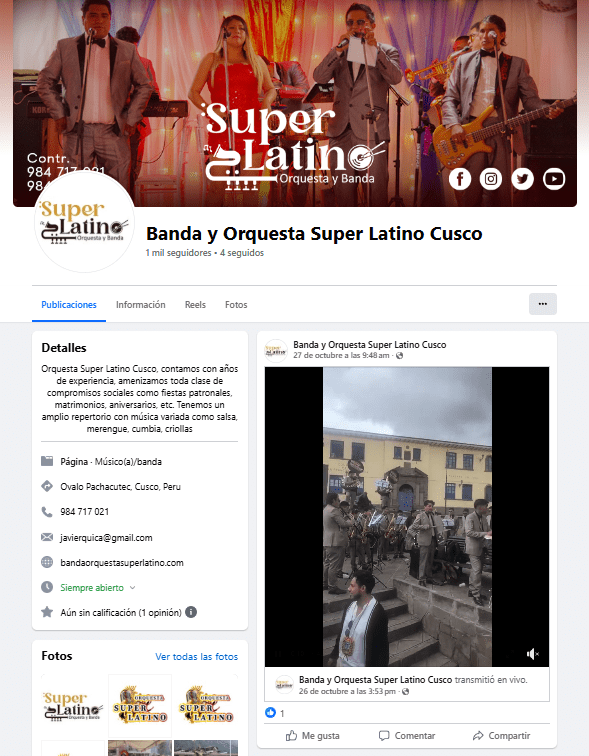Click the Comentar button
This screenshot has height=756, width=589.
407,736
